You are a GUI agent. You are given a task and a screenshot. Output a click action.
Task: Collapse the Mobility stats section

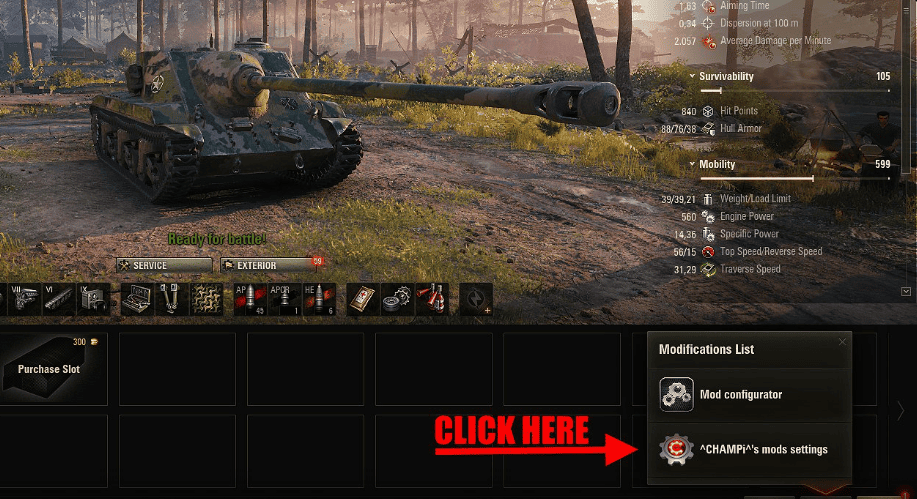[692, 164]
